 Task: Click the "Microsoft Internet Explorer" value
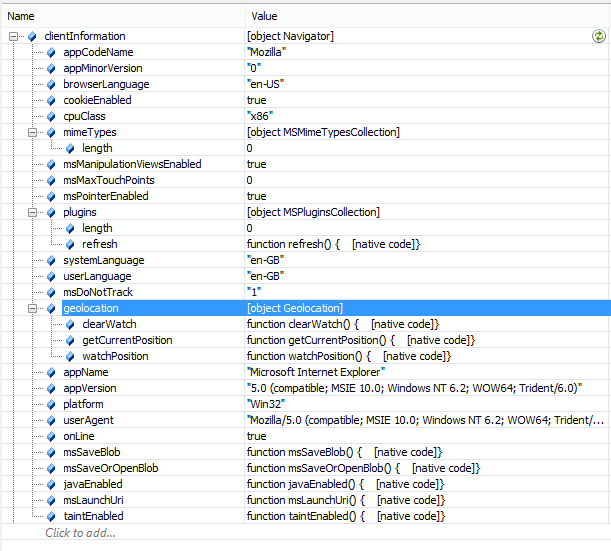pyautogui.click(x=316, y=372)
